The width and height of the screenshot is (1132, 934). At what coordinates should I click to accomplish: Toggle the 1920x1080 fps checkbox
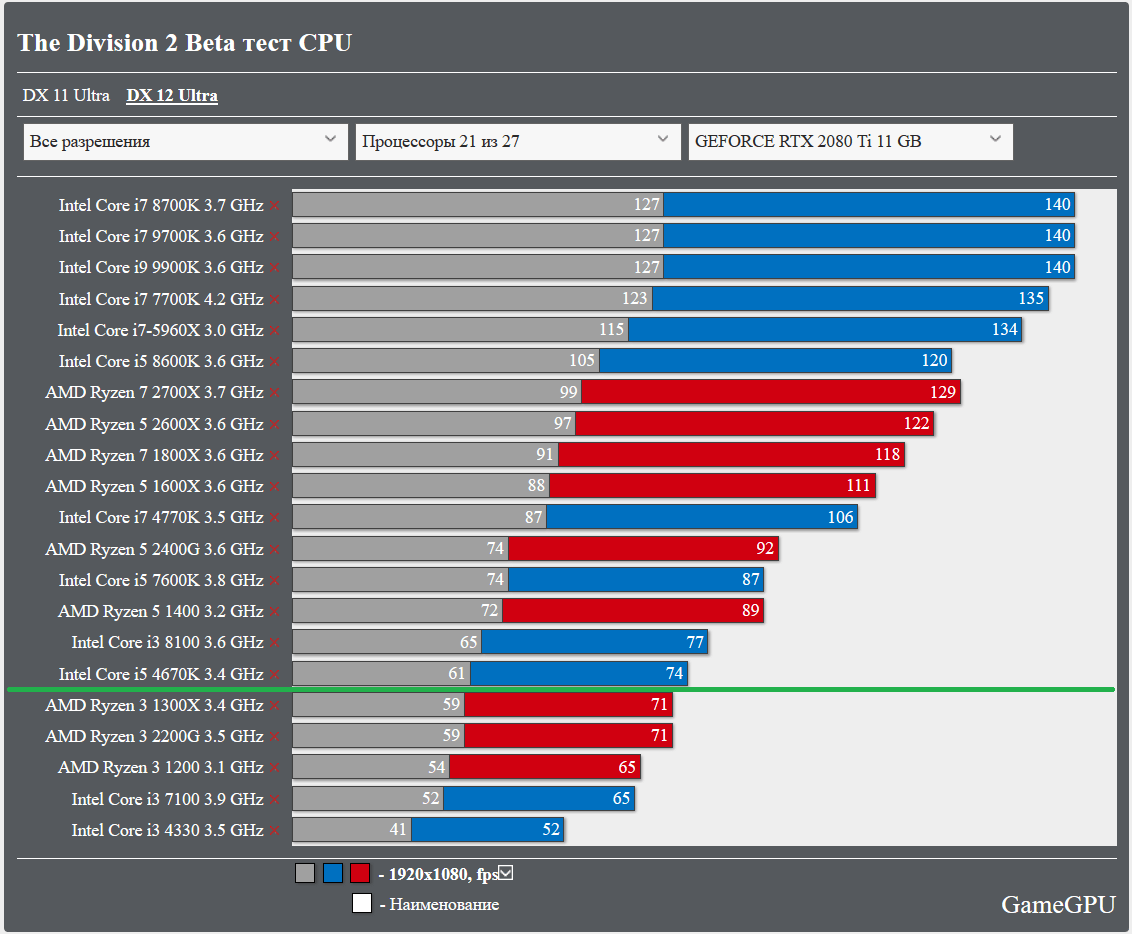pos(506,873)
